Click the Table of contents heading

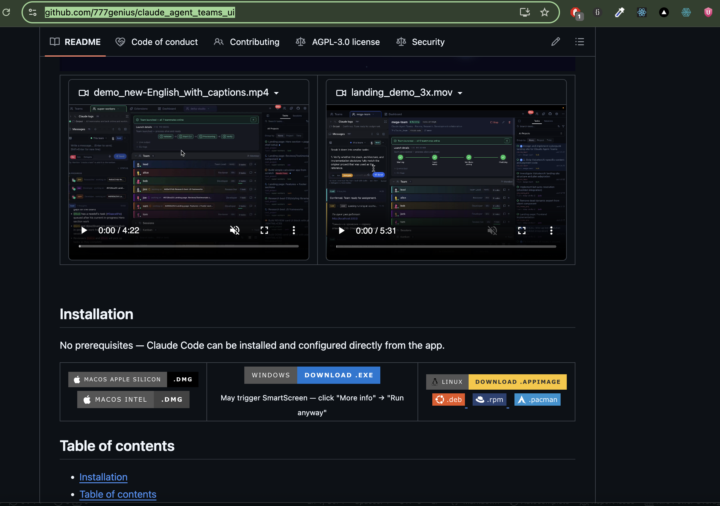pyautogui.click(x=117, y=446)
